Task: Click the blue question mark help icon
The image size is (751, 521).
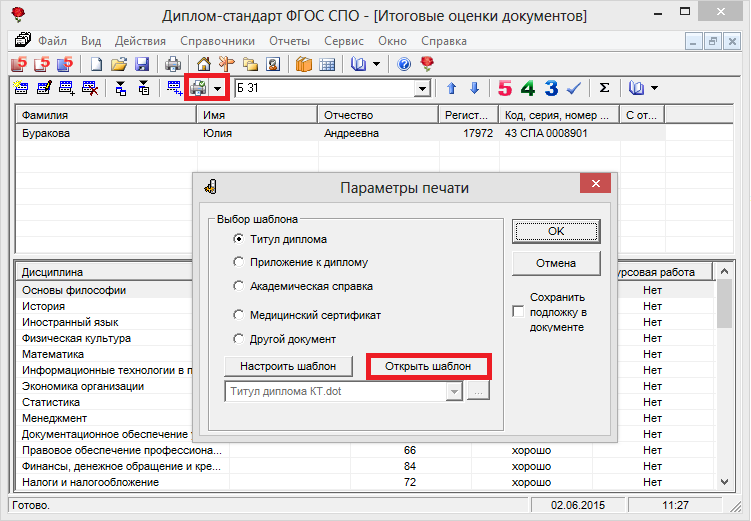Action: click(x=404, y=64)
